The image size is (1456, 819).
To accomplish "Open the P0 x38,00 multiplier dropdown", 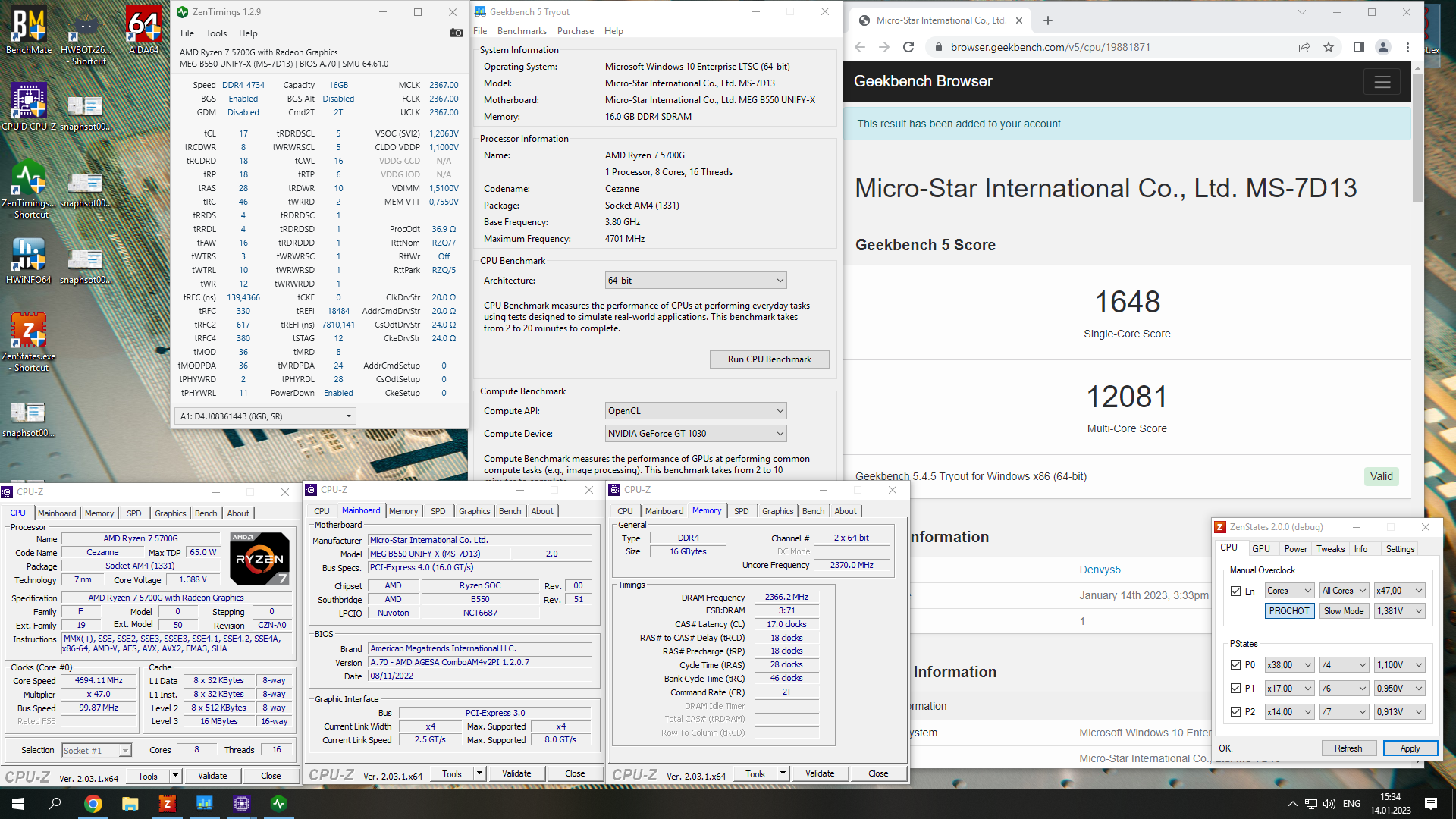I will (x=1289, y=665).
